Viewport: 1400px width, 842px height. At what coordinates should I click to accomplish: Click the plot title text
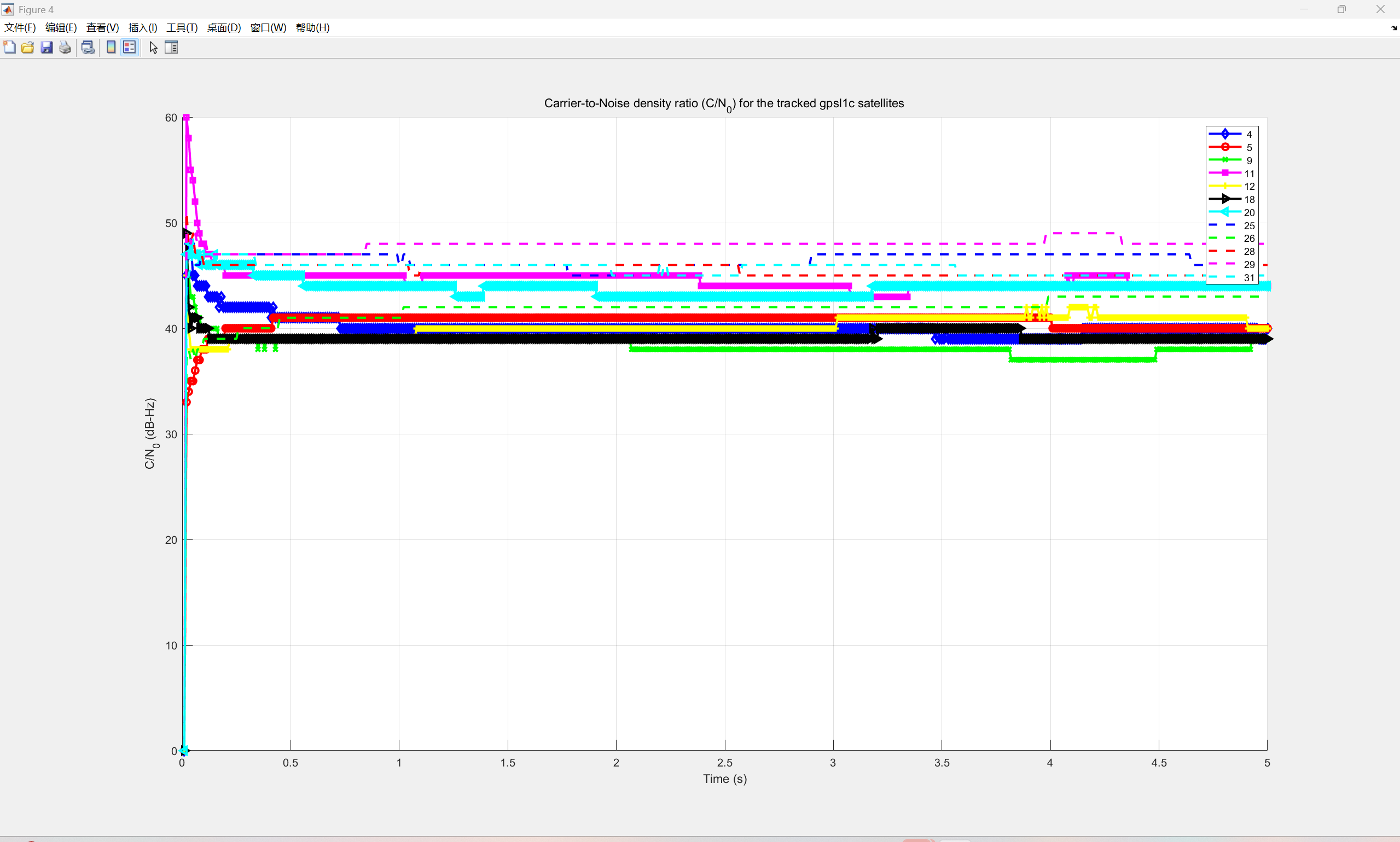click(724, 103)
